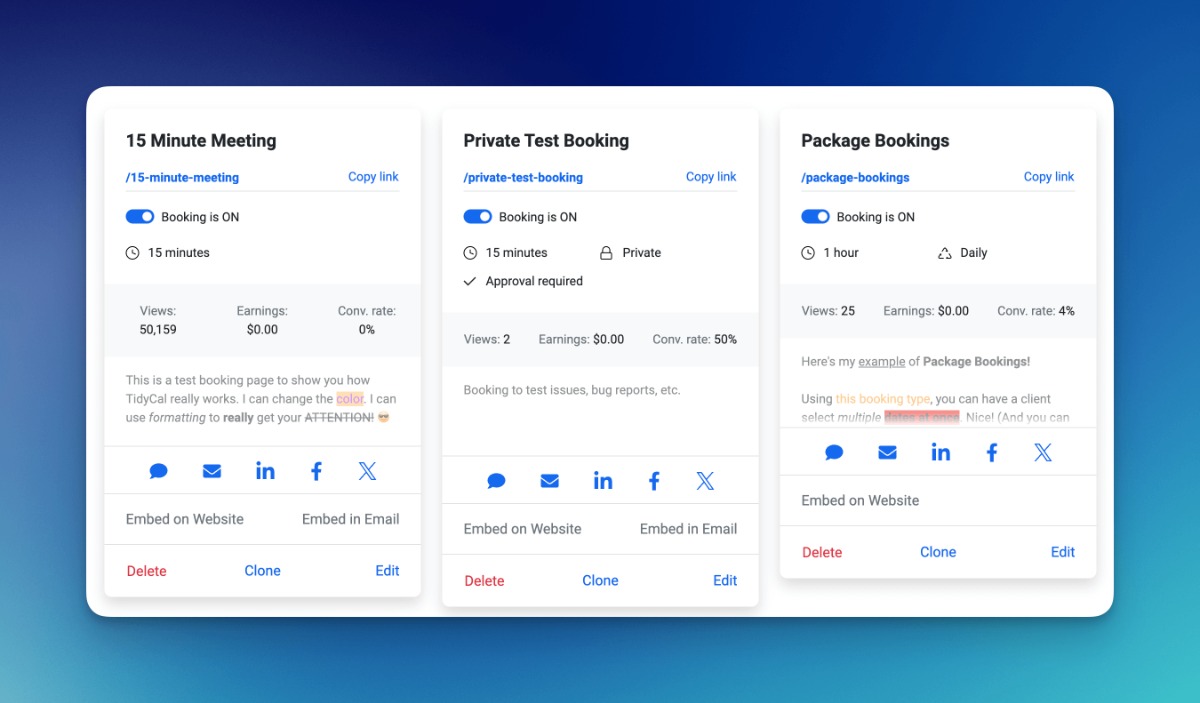This screenshot has width=1200, height=703.
Task: Click email icon on 15 Minute Meeting card
Action: pos(212,471)
